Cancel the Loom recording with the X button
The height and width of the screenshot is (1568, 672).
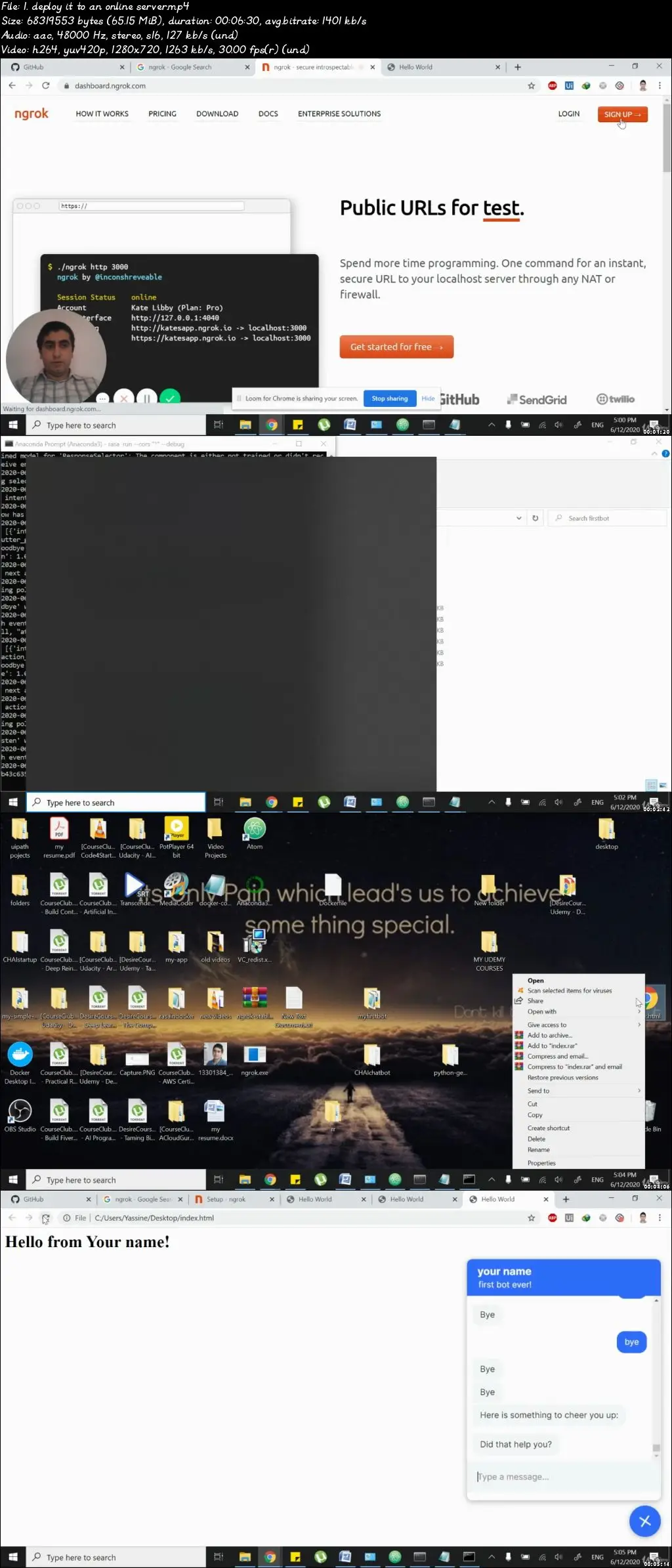pyautogui.click(x=124, y=398)
